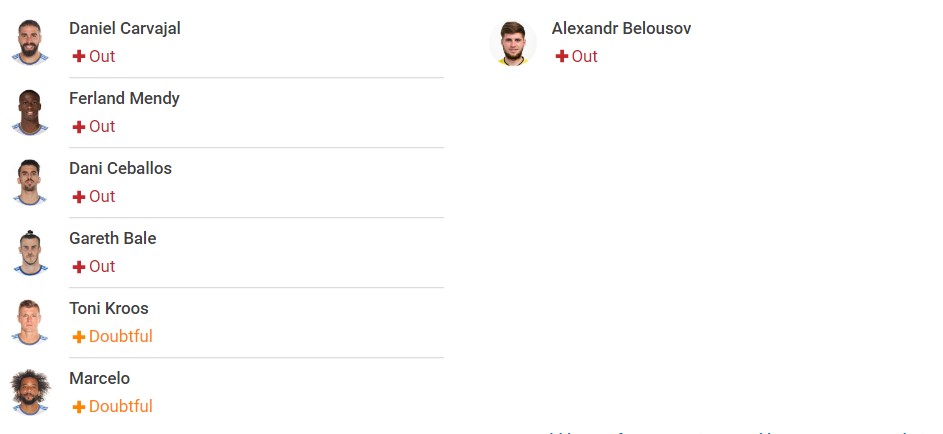The width and height of the screenshot is (943, 434).
Task: Click orange doubtful cross beside Marcelo
Action: click(x=79, y=407)
